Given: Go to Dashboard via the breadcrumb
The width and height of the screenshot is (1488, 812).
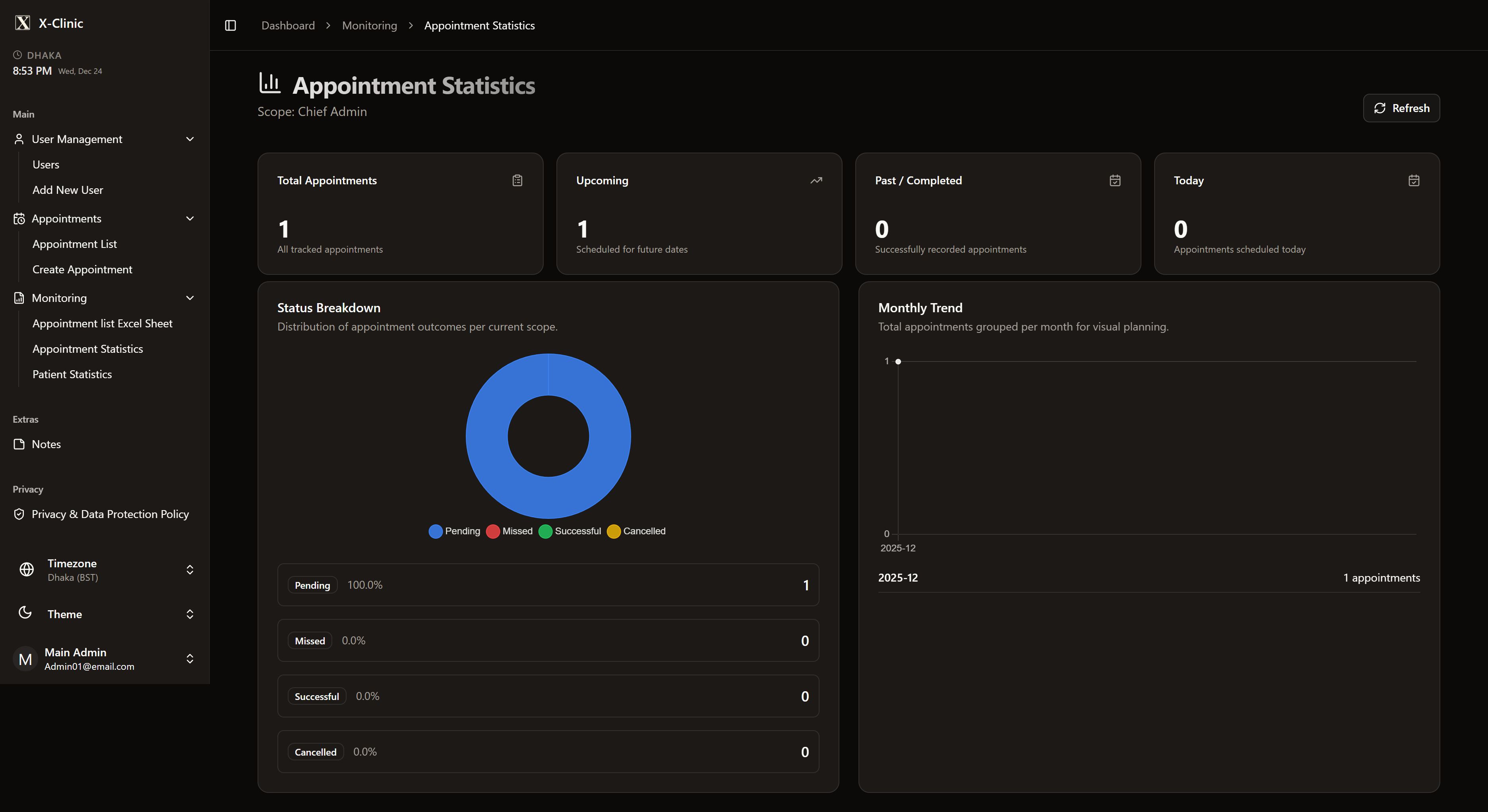Looking at the screenshot, I should coord(288,25).
